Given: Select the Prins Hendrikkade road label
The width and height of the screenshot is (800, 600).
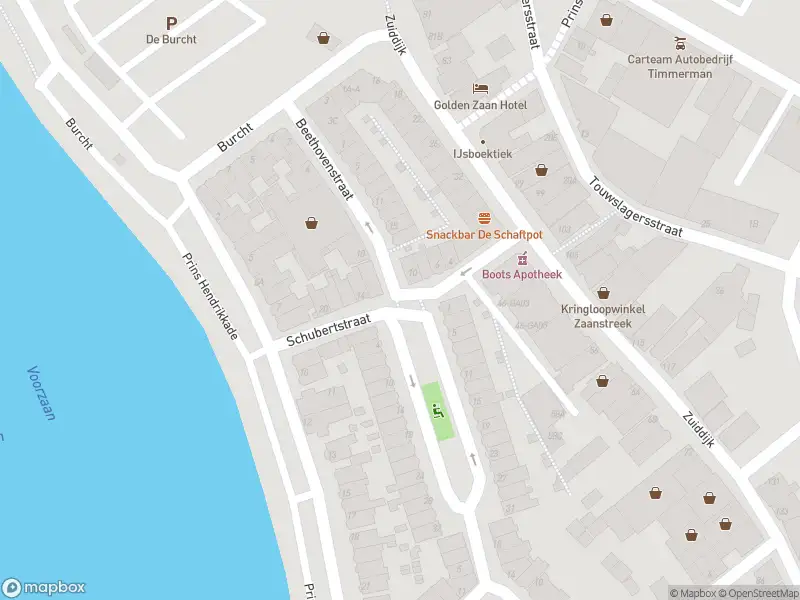Looking at the screenshot, I should coord(210,296).
